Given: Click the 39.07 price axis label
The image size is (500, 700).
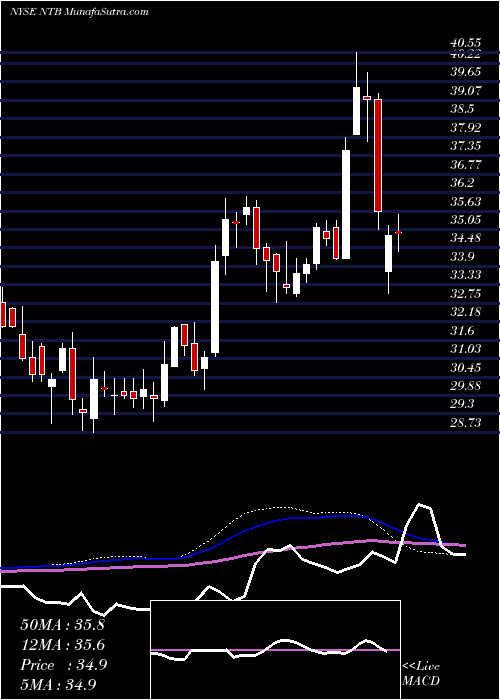Looking at the screenshot, I should tap(466, 91).
